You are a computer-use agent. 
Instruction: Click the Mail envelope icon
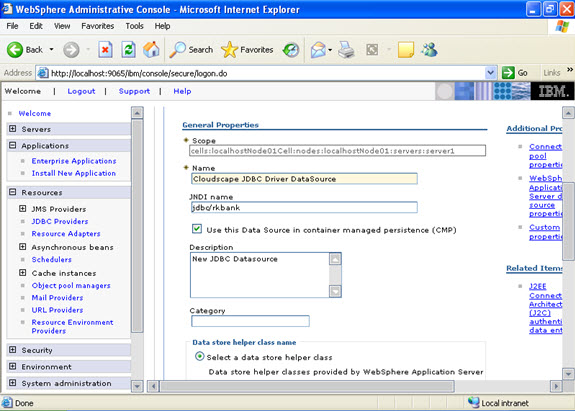pos(318,49)
